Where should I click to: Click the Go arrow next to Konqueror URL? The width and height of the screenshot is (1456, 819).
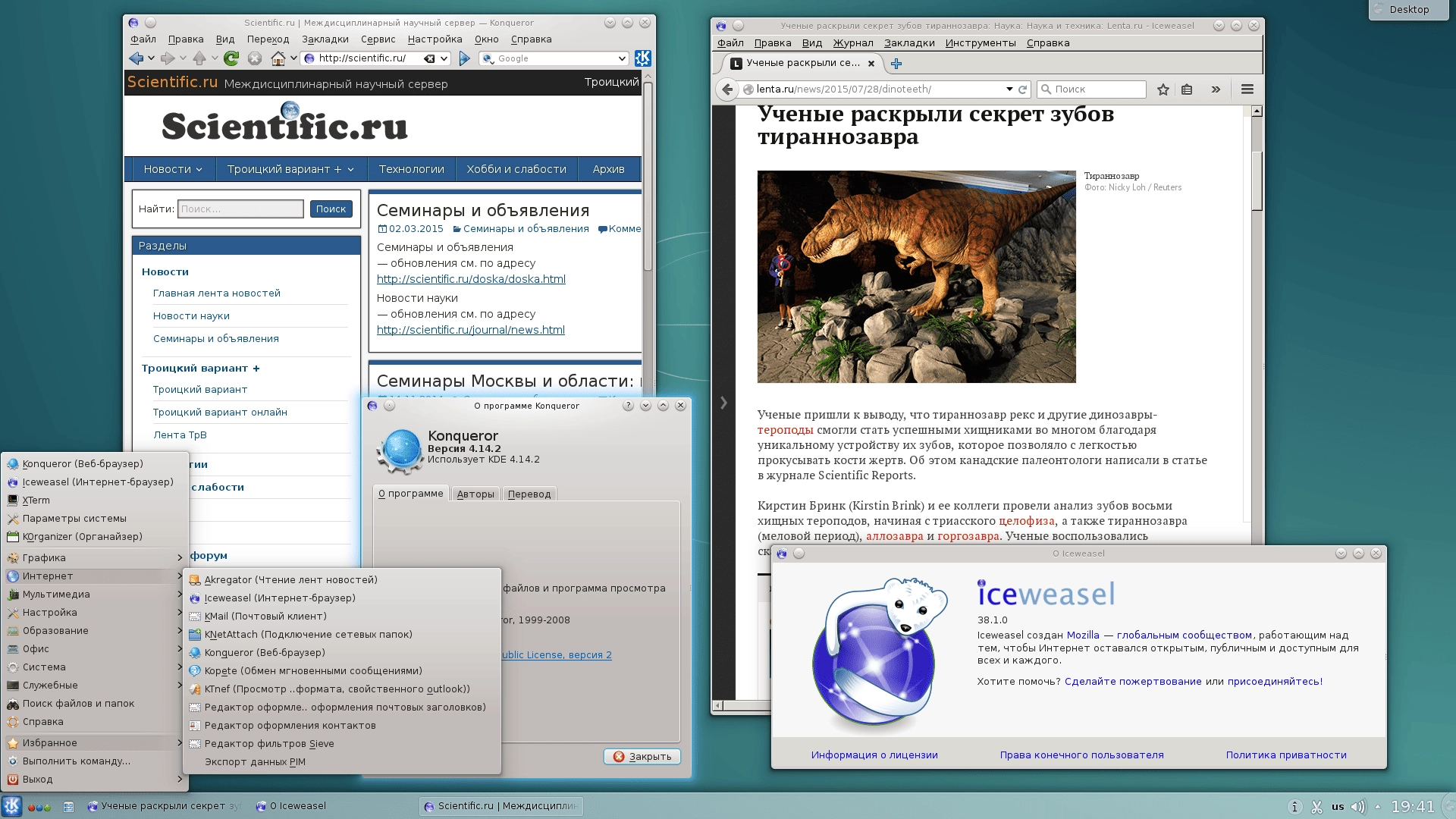tap(465, 58)
